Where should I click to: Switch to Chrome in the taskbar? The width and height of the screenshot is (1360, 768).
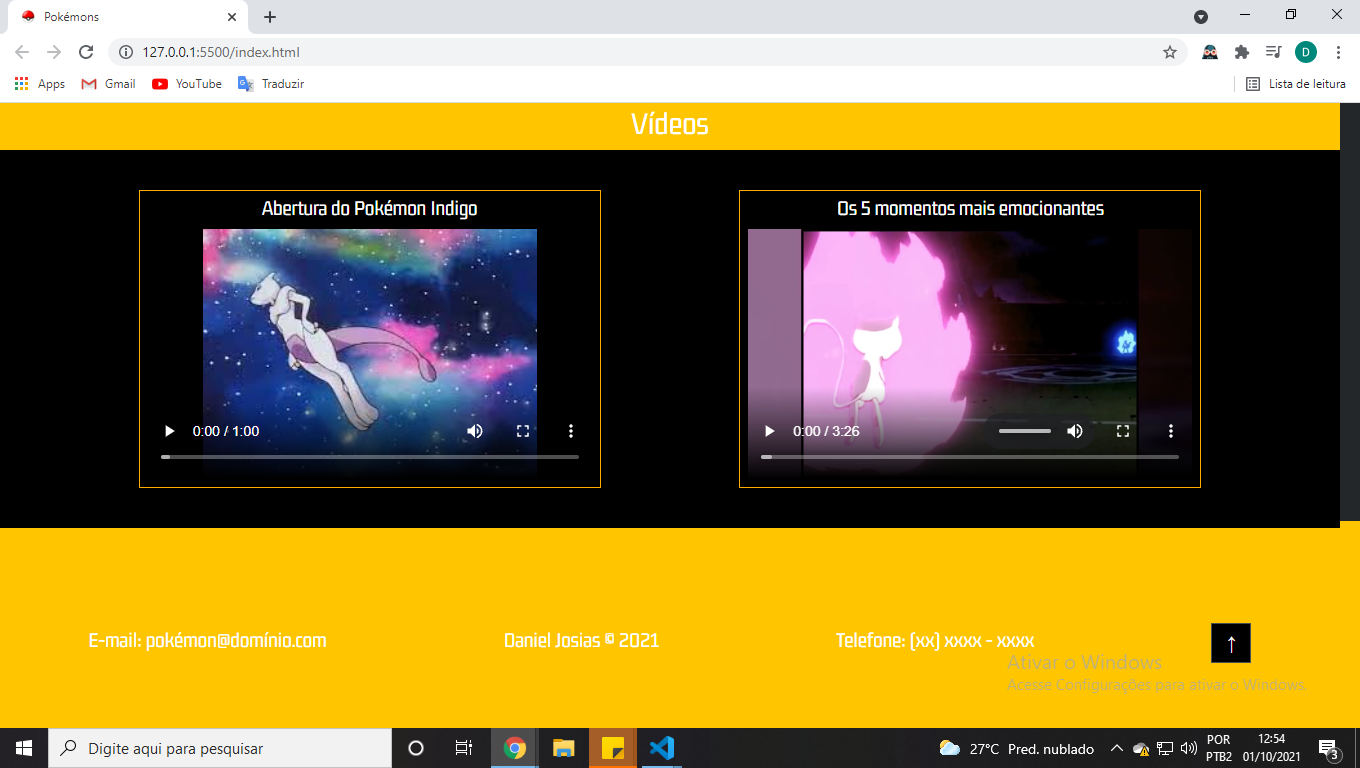coord(515,748)
